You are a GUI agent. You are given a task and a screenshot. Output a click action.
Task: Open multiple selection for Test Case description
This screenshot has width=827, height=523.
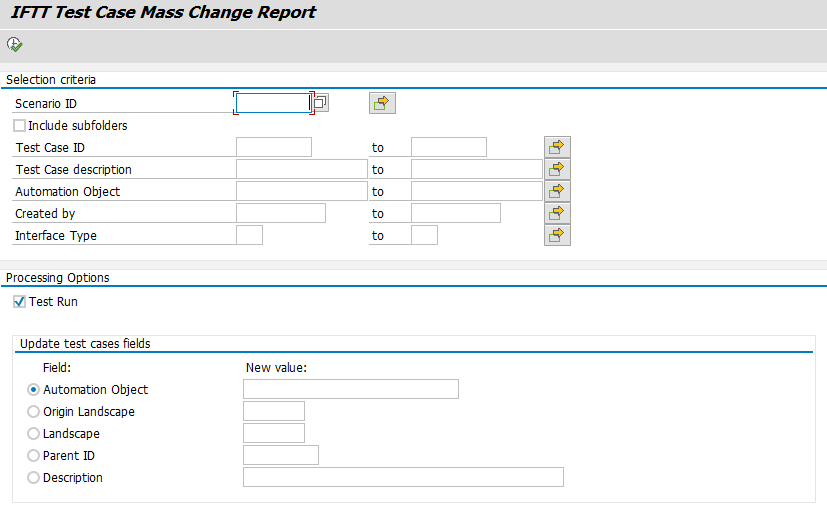tap(557, 169)
